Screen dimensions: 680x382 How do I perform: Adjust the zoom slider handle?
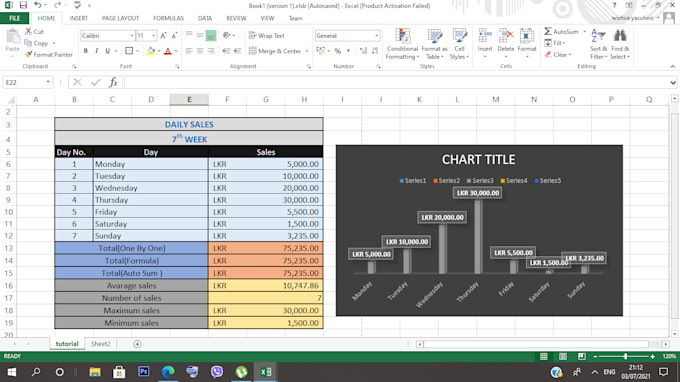point(625,356)
